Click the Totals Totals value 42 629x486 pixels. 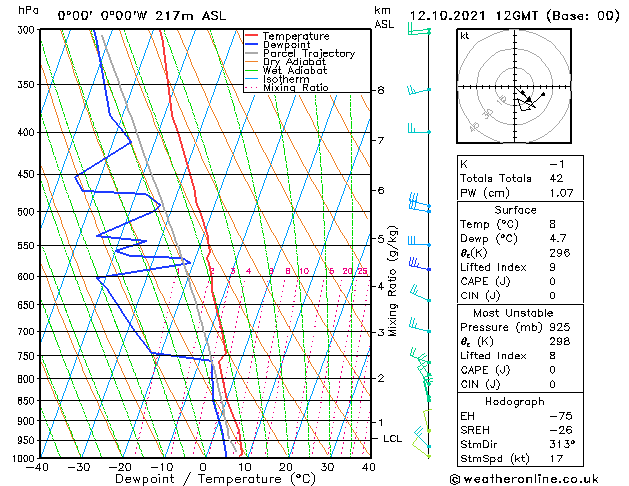[556, 178]
